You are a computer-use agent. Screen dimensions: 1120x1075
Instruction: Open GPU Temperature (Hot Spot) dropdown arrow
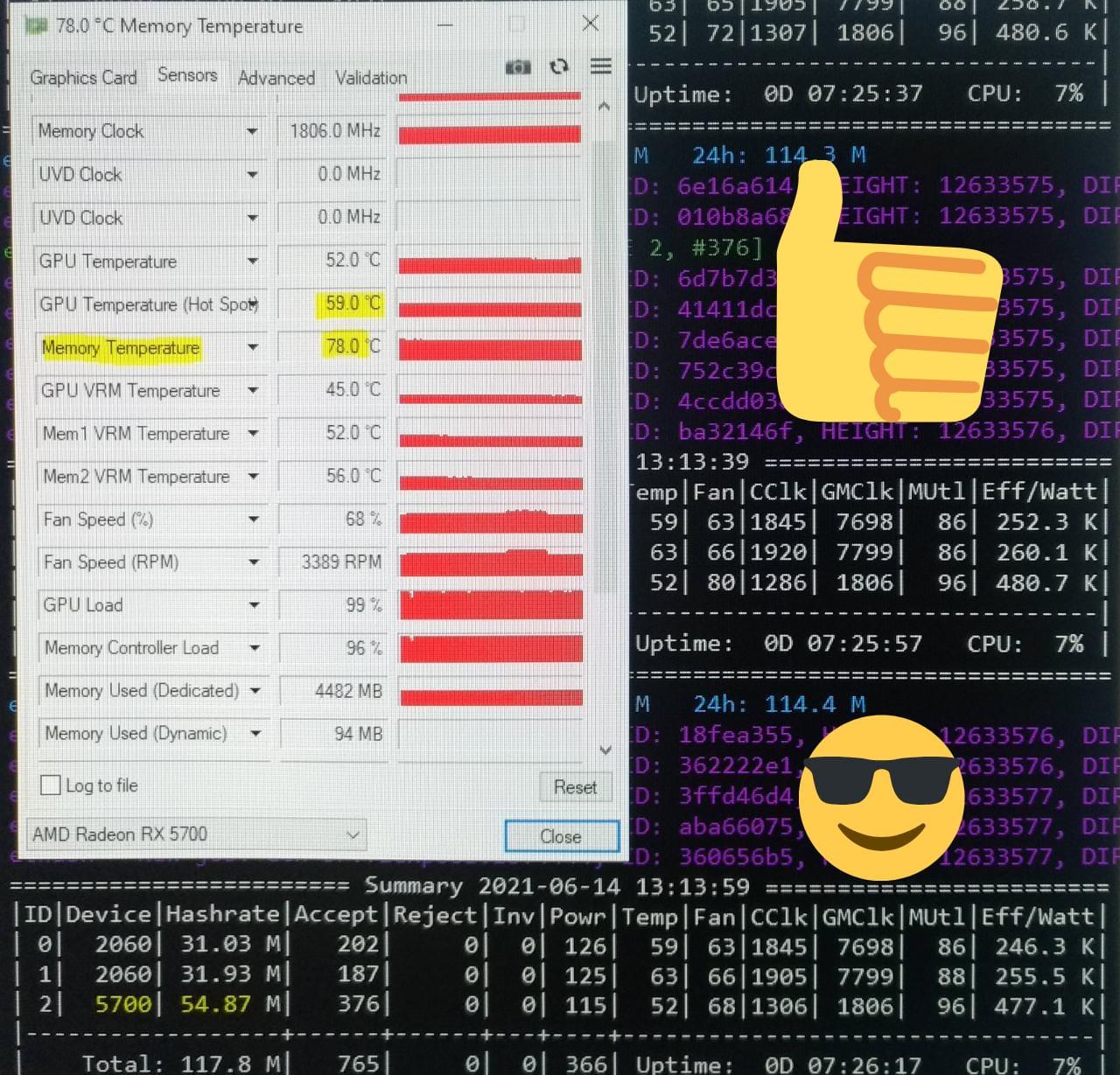point(253,304)
